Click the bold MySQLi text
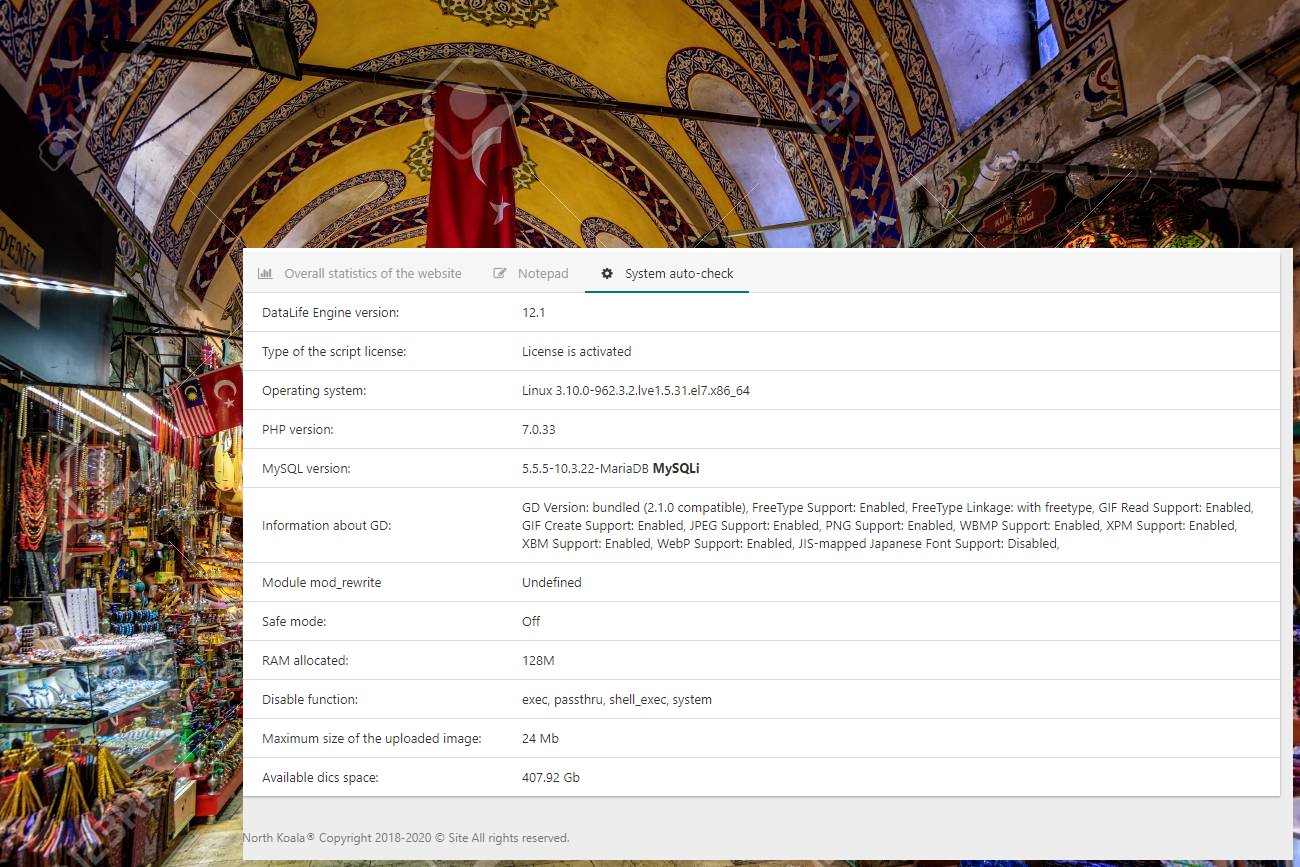This screenshot has height=867, width=1300. [676, 468]
